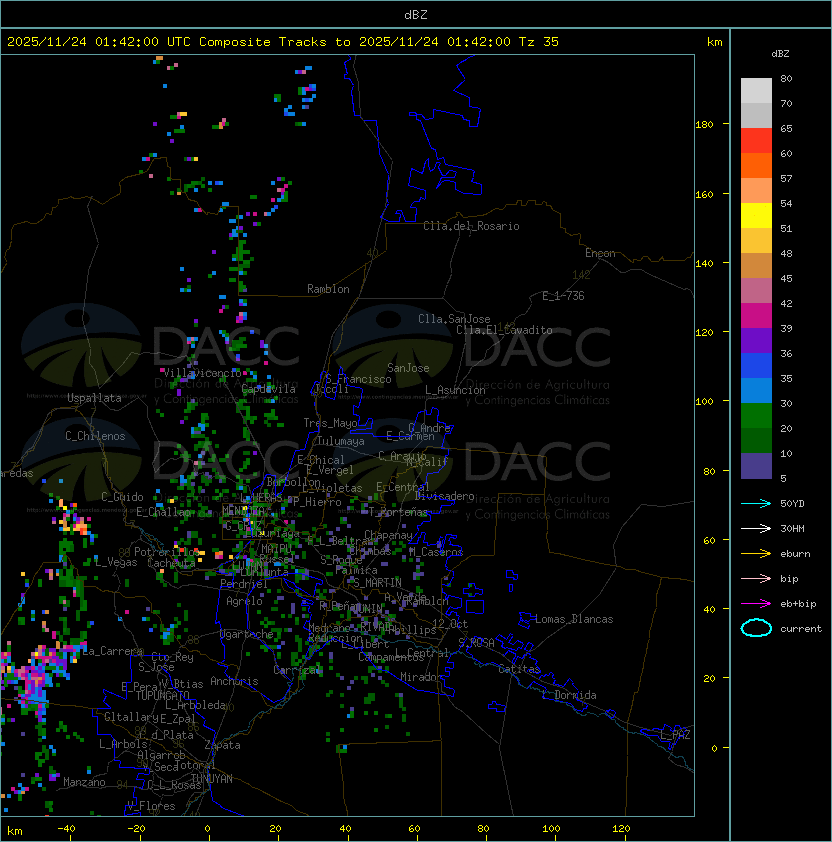Click the 'Ramblon' label near the 140 km line
Image resolution: width=832 pixels, height=842 pixels.
(328, 289)
